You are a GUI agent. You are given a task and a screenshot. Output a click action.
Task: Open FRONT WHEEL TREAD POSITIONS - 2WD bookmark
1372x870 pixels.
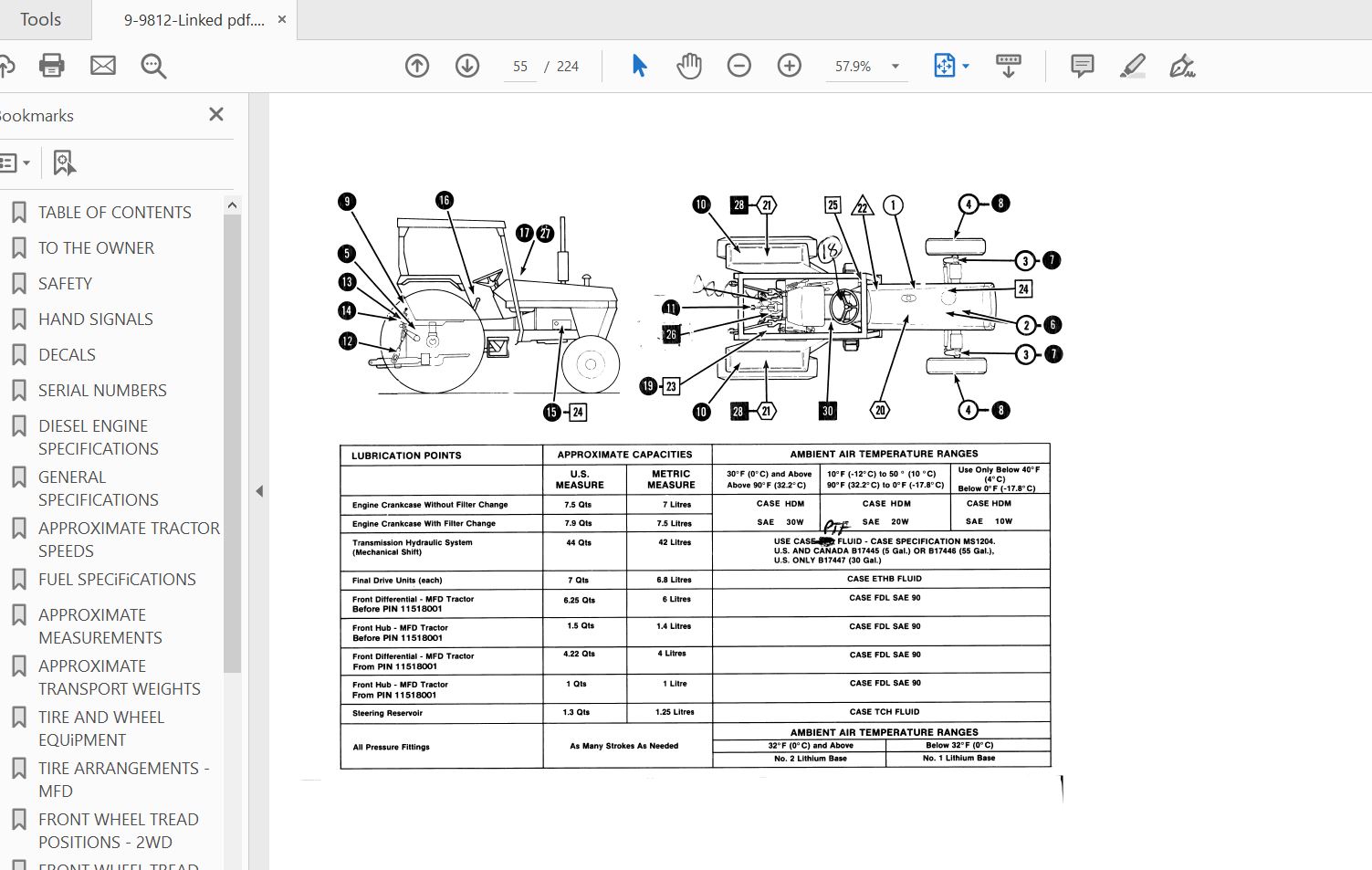tap(119, 831)
